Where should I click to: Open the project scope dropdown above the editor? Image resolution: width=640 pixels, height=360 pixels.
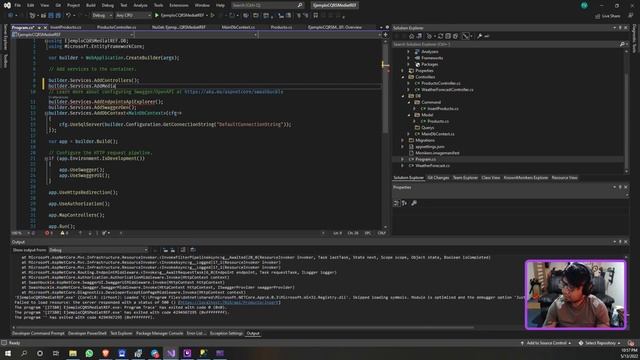pos(72,35)
